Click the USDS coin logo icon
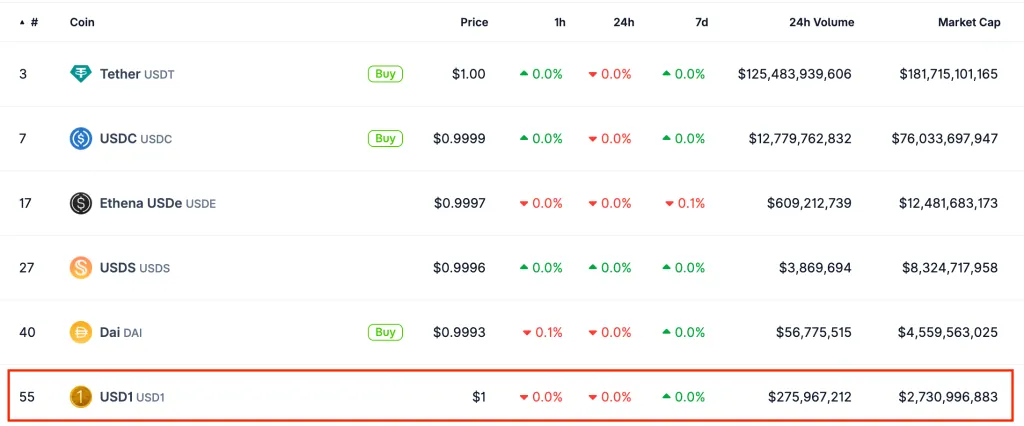The image size is (1024, 426). pos(81,268)
